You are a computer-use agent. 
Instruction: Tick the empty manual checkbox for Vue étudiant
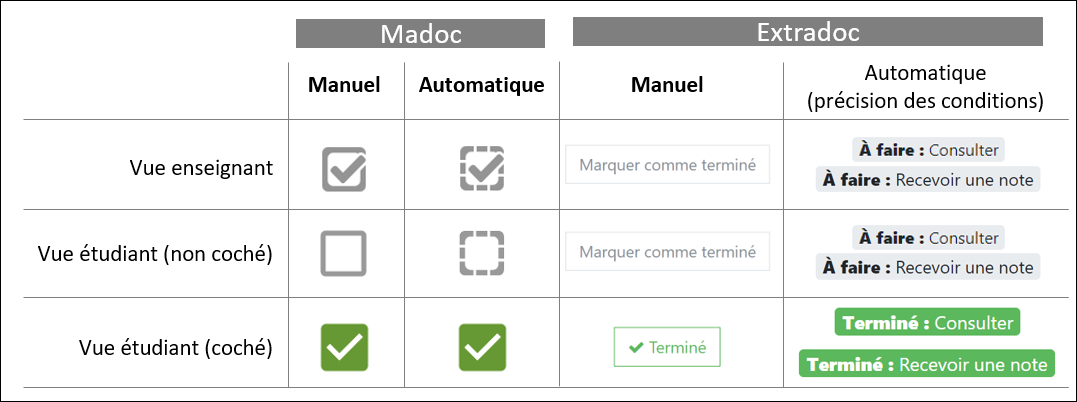pyautogui.click(x=344, y=253)
